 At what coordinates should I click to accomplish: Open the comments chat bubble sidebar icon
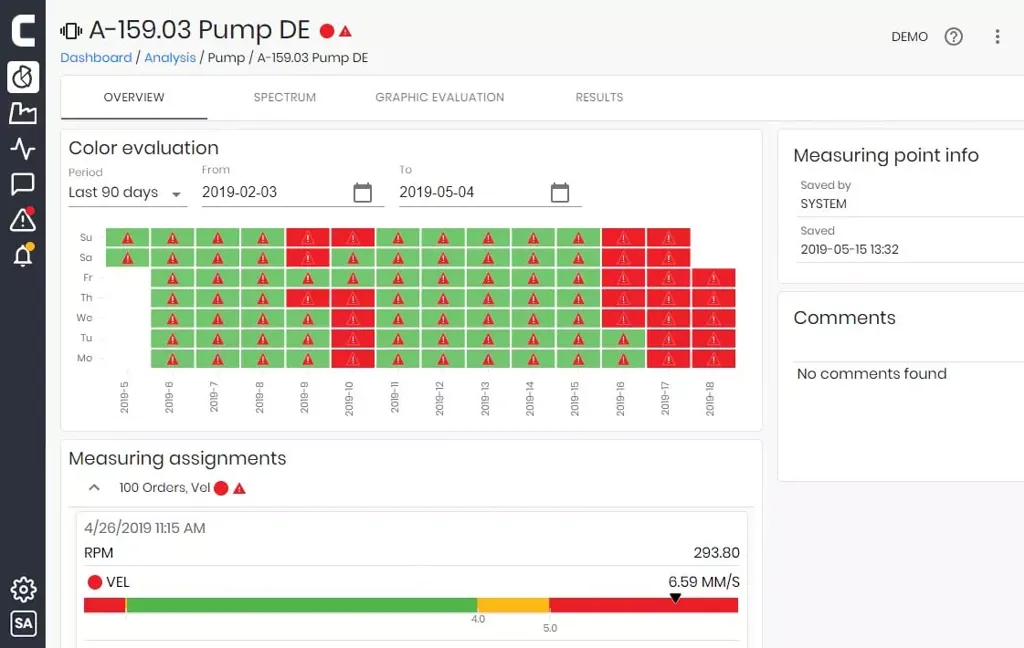(22, 184)
